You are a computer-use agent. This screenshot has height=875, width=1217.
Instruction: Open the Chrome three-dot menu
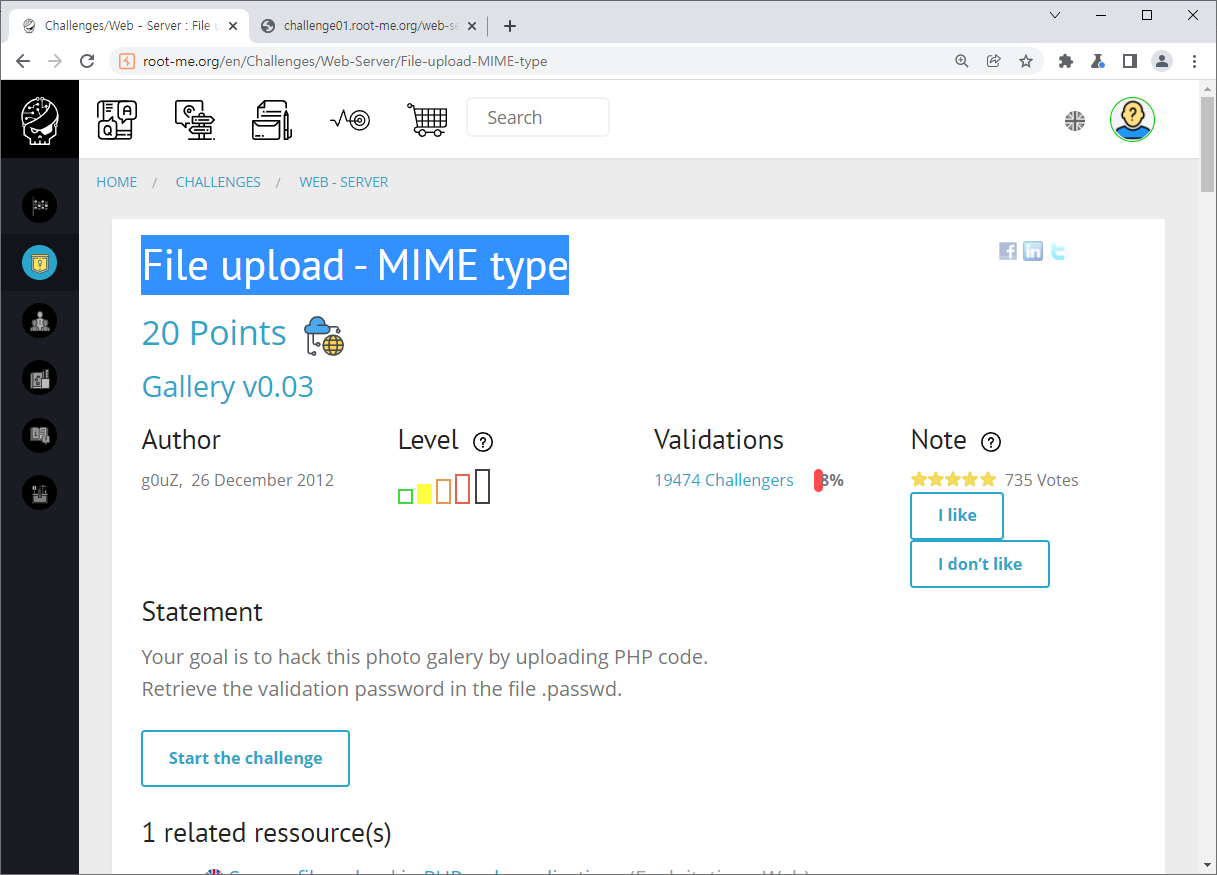(x=1194, y=61)
